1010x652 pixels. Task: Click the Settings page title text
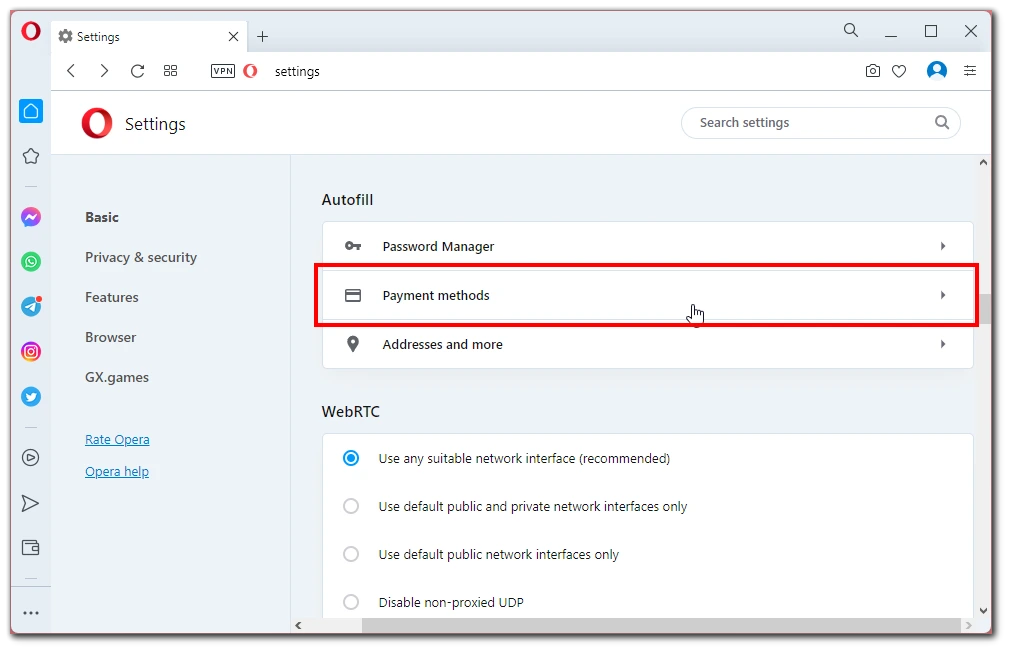coord(155,124)
